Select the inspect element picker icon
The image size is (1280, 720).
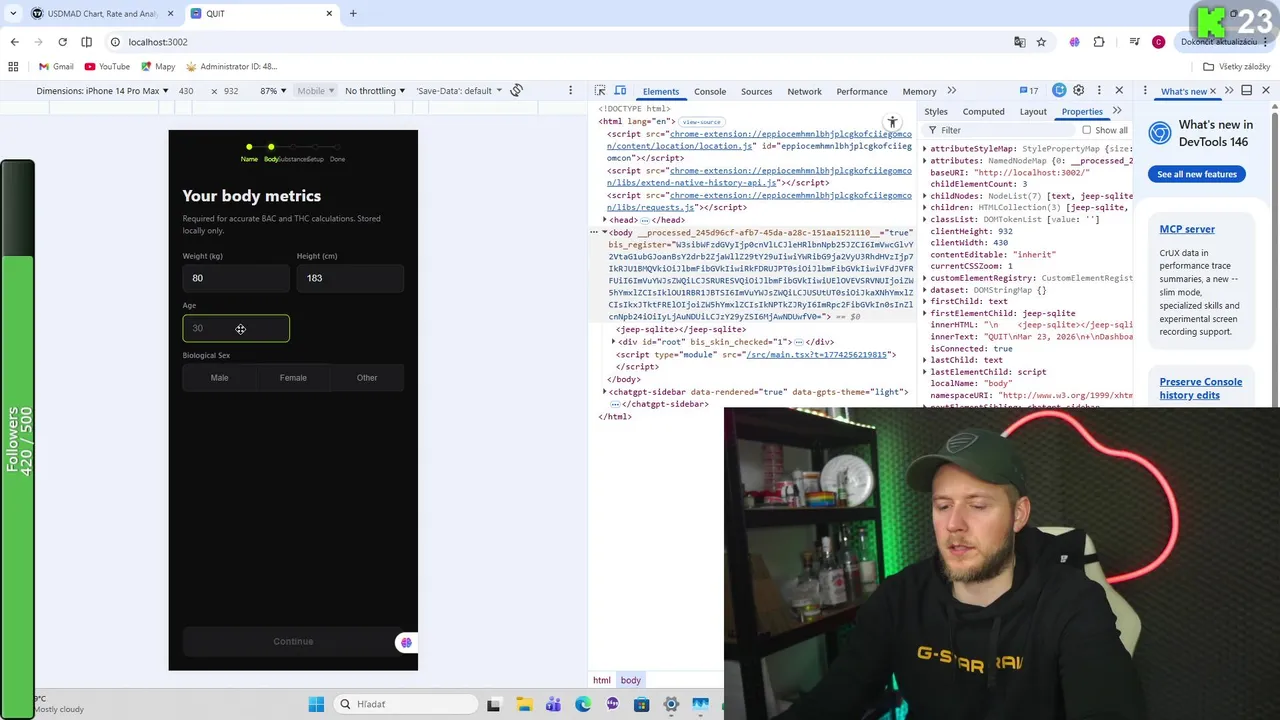600,91
